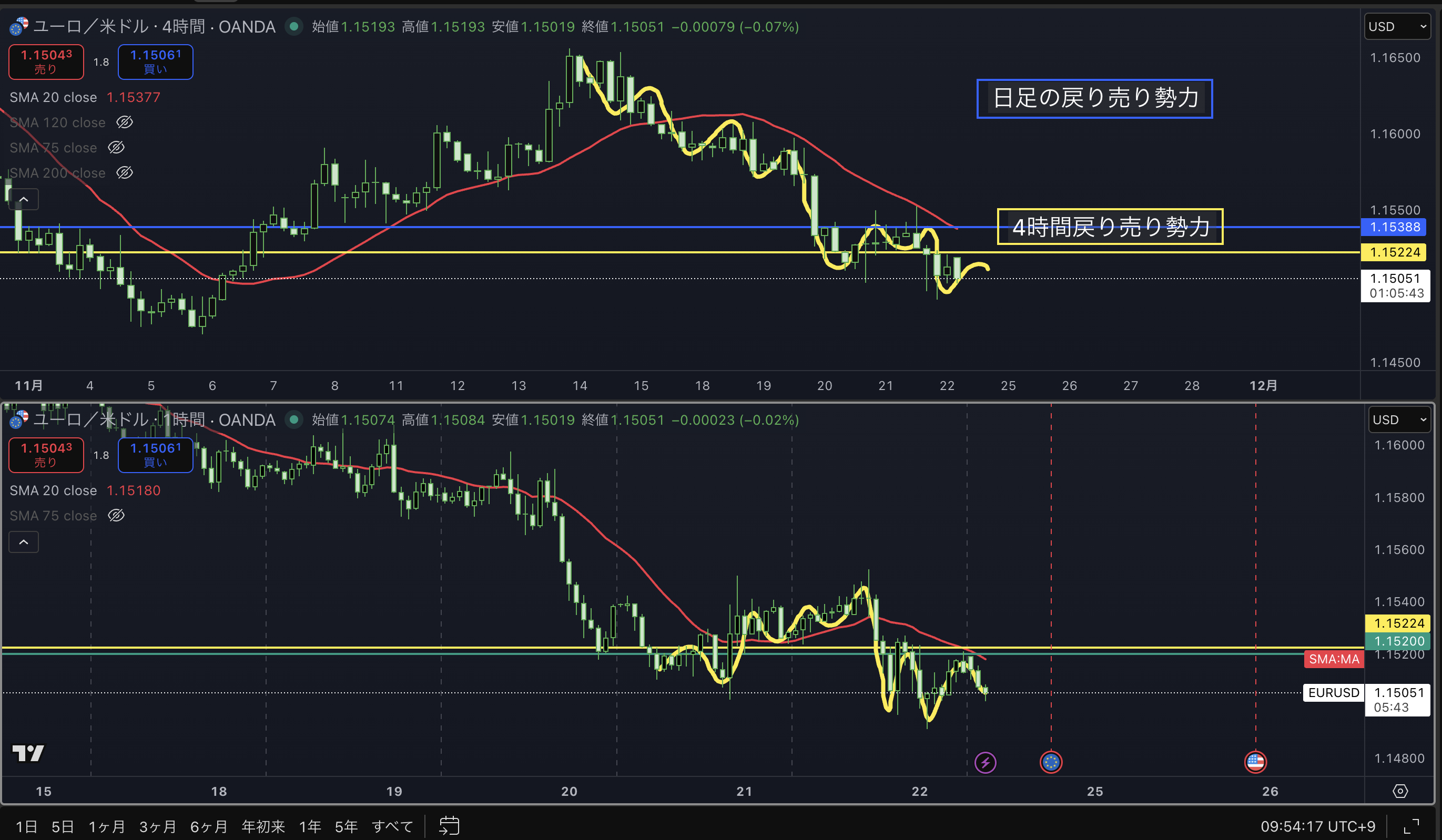Open the purple lightning event marker

985,762
